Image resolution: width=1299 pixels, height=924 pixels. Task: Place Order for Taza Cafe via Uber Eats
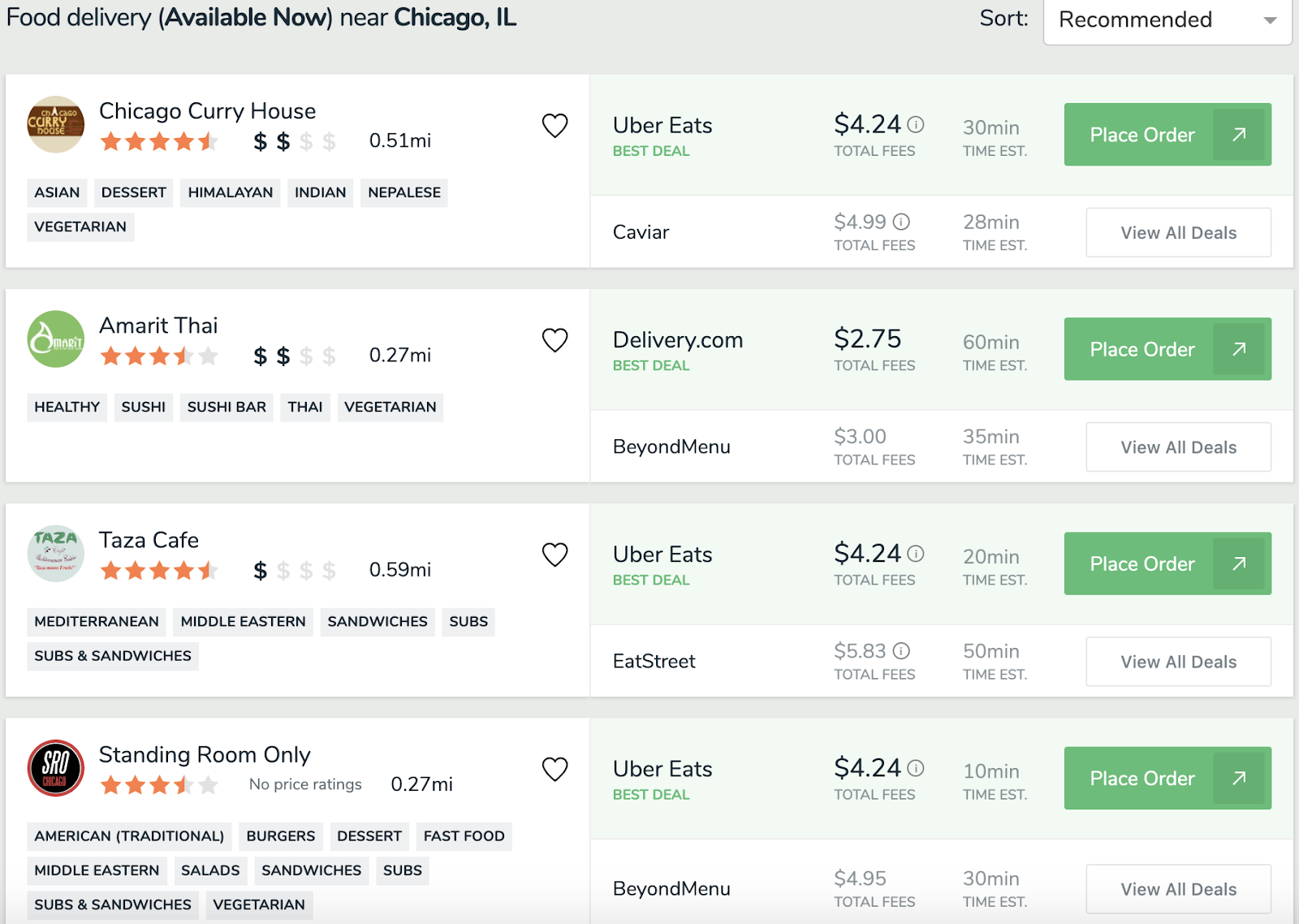[x=1167, y=563]
